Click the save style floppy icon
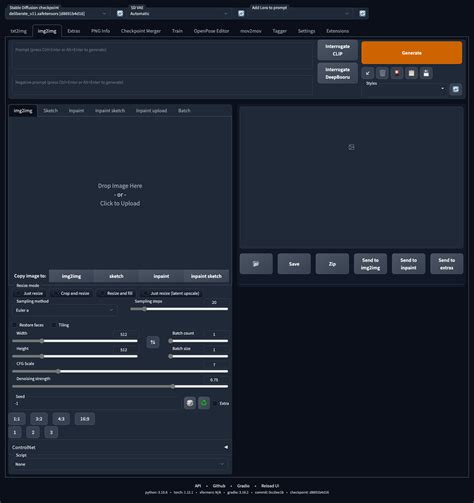This screenshot has height=503, width=474. click(426, 73)
